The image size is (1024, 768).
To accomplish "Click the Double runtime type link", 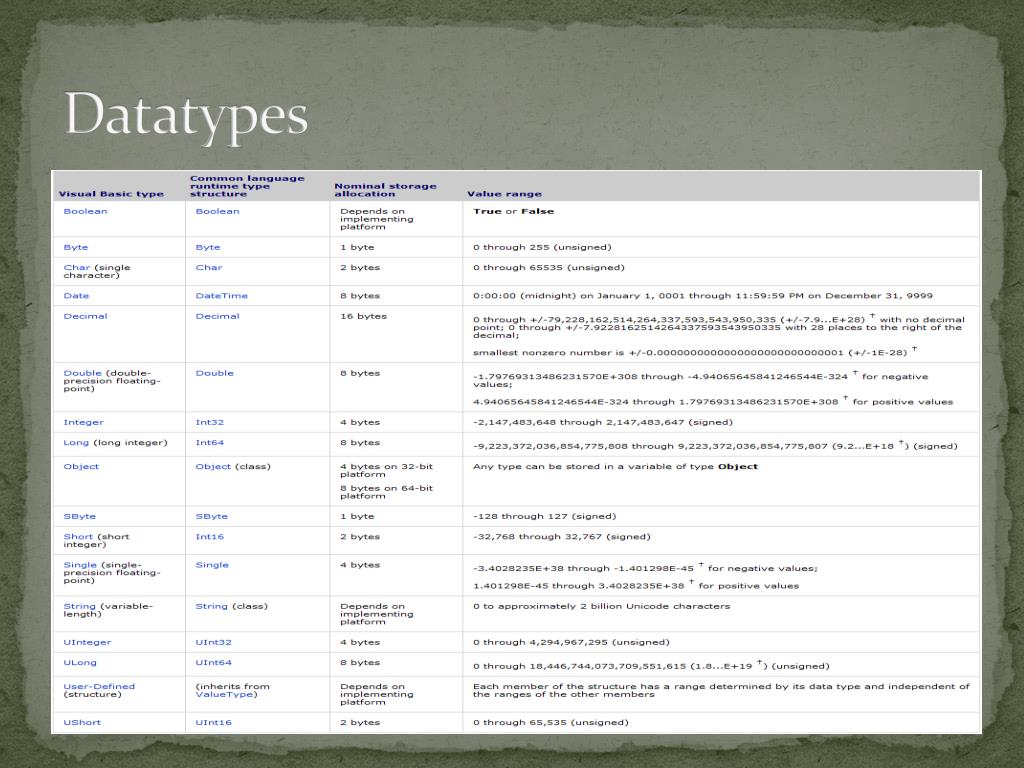I will coord(214,374).
